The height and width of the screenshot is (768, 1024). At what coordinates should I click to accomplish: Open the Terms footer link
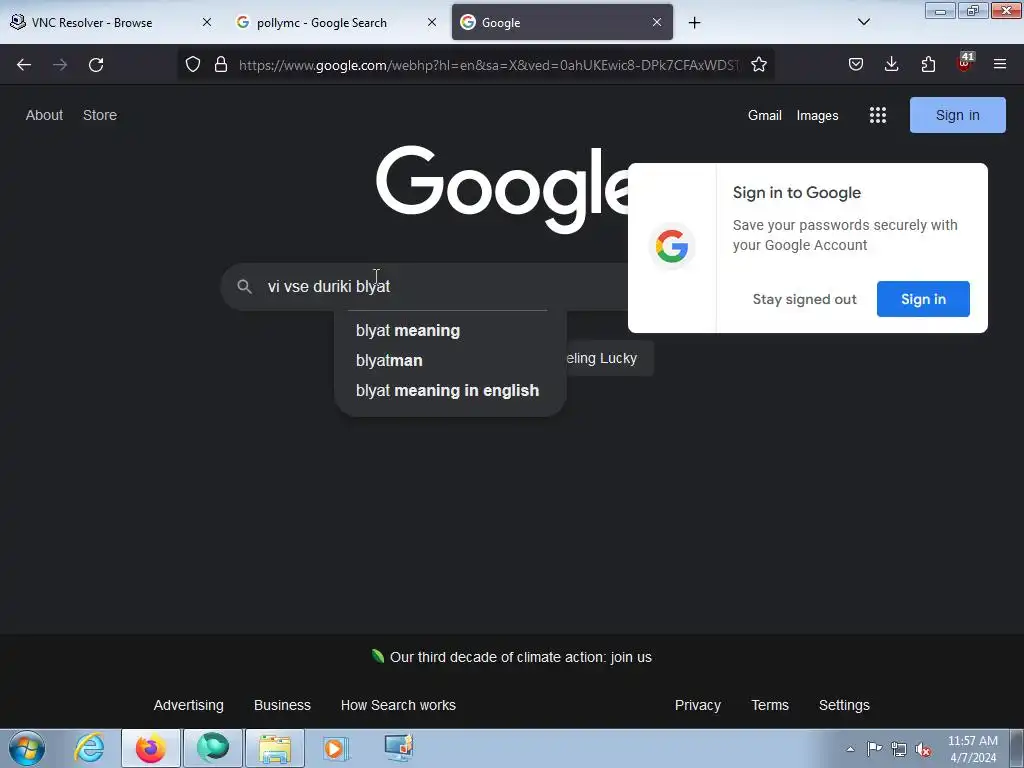coord(769,705)
